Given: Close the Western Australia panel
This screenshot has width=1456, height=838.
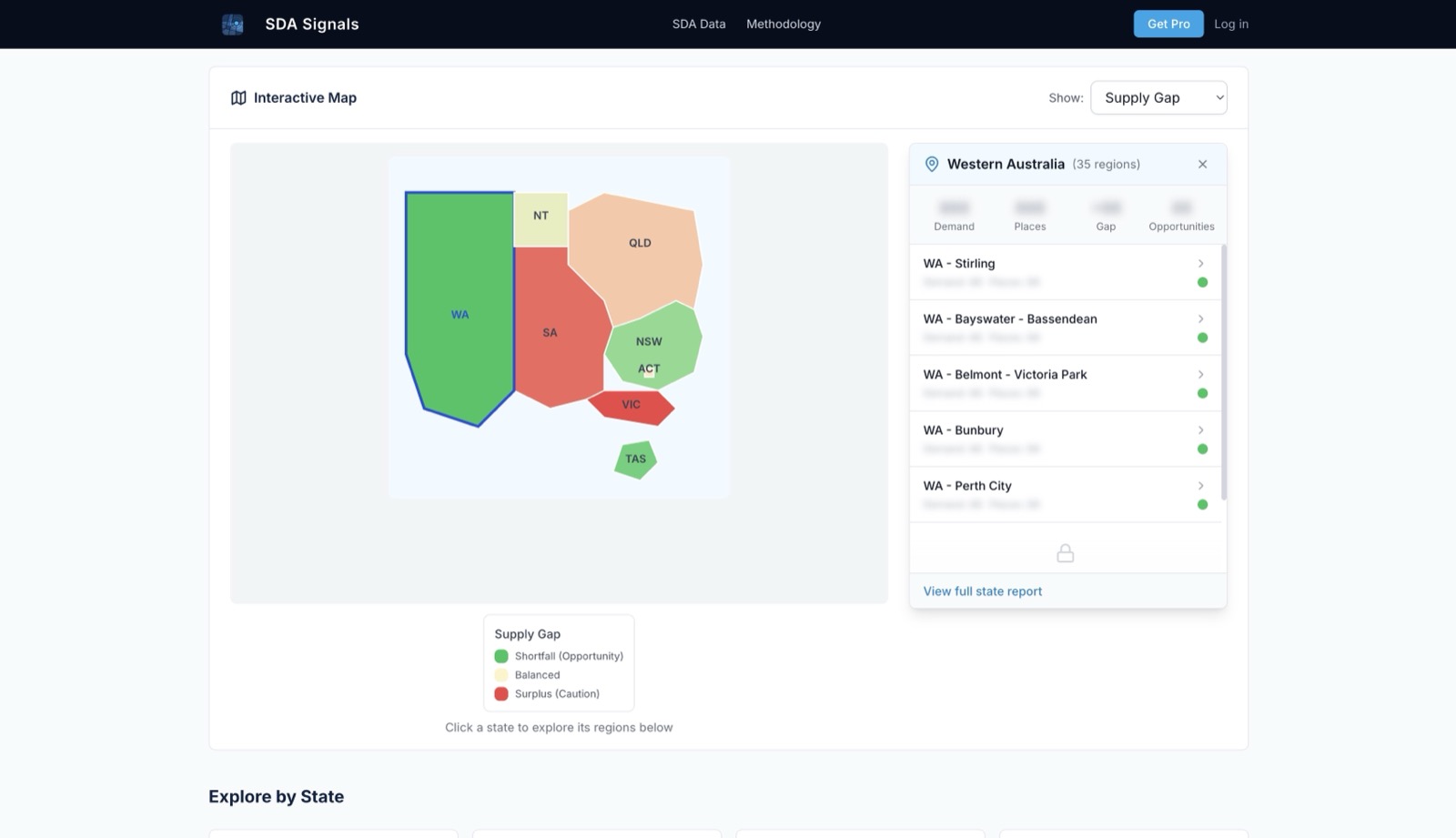Looking at the screenshot, I should pos(1202,165).
